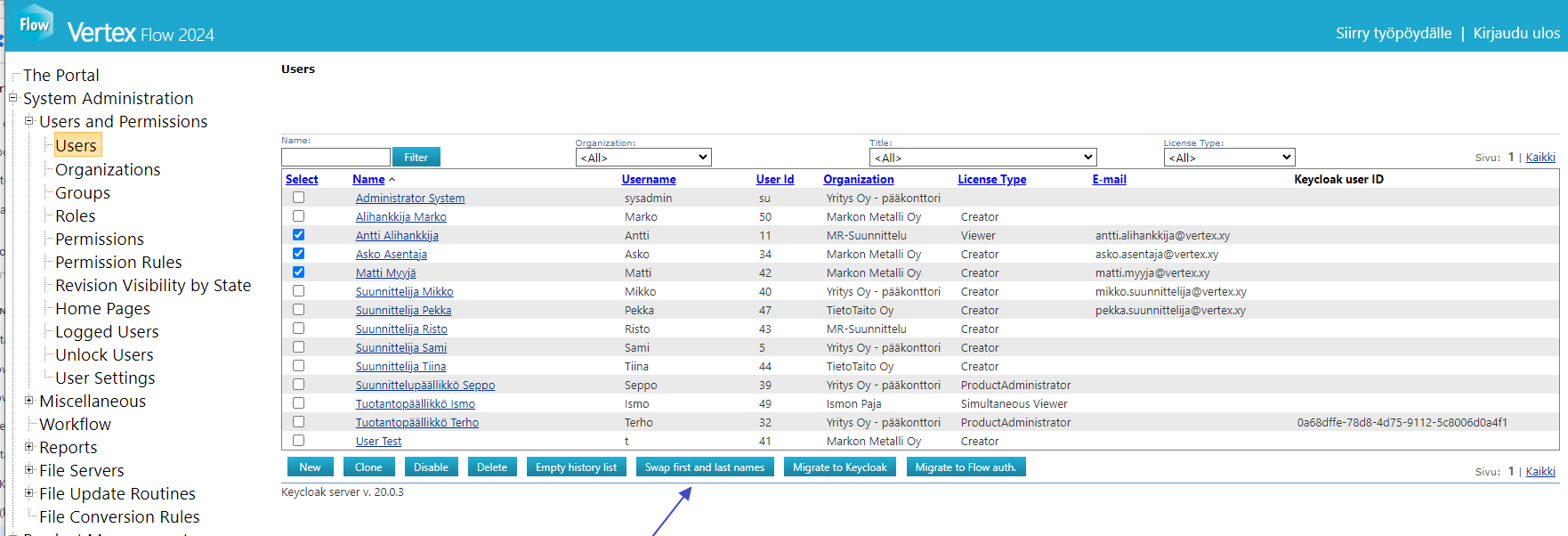Open the License Type filter dropdown

click(x=1228, y=158)
